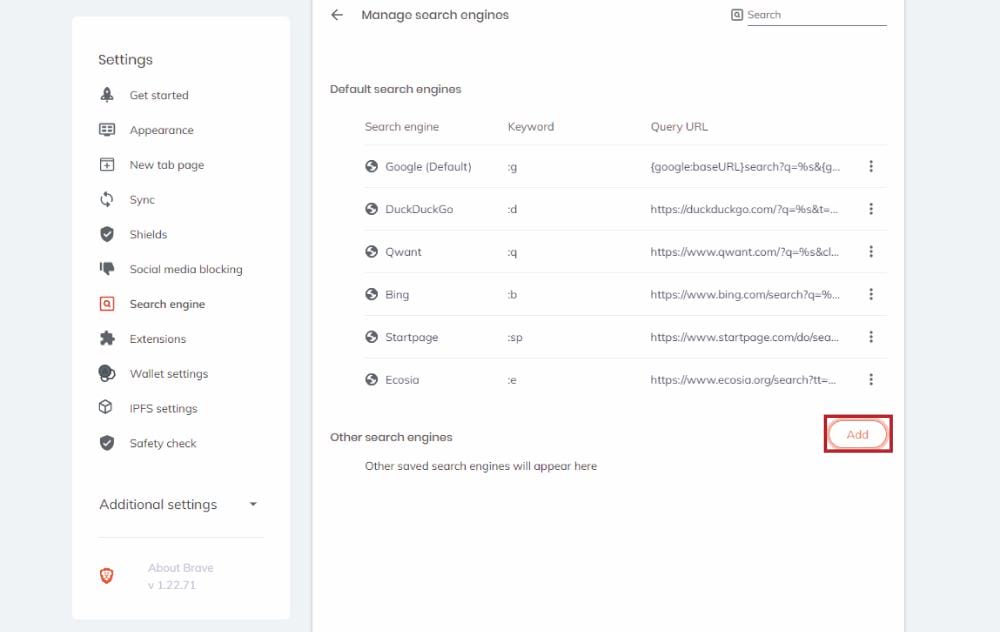The image size is (1000, 632).
Task: Click the version v 1.22.71 text
Action: [172, 585]
